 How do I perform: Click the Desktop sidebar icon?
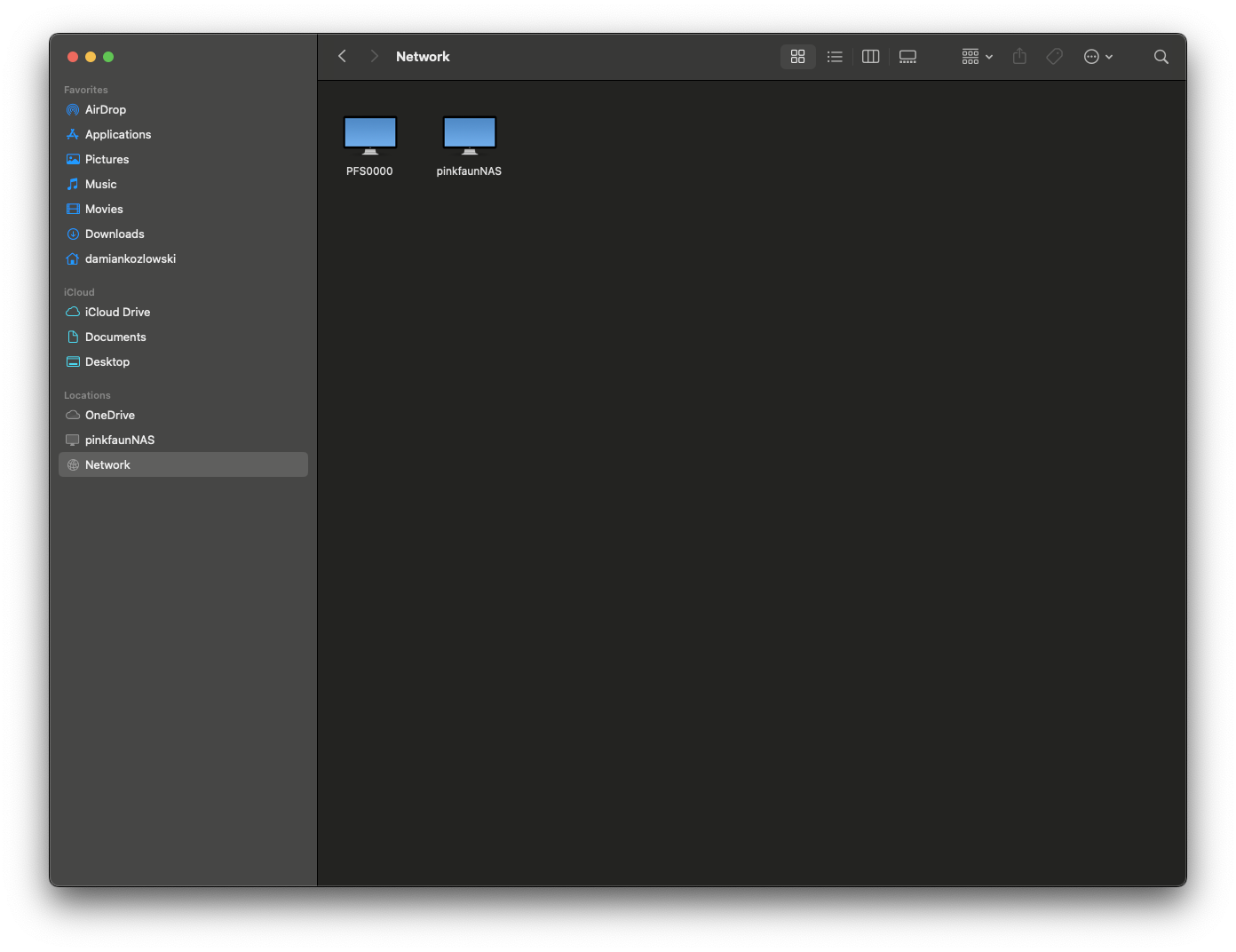coord(73,361)
